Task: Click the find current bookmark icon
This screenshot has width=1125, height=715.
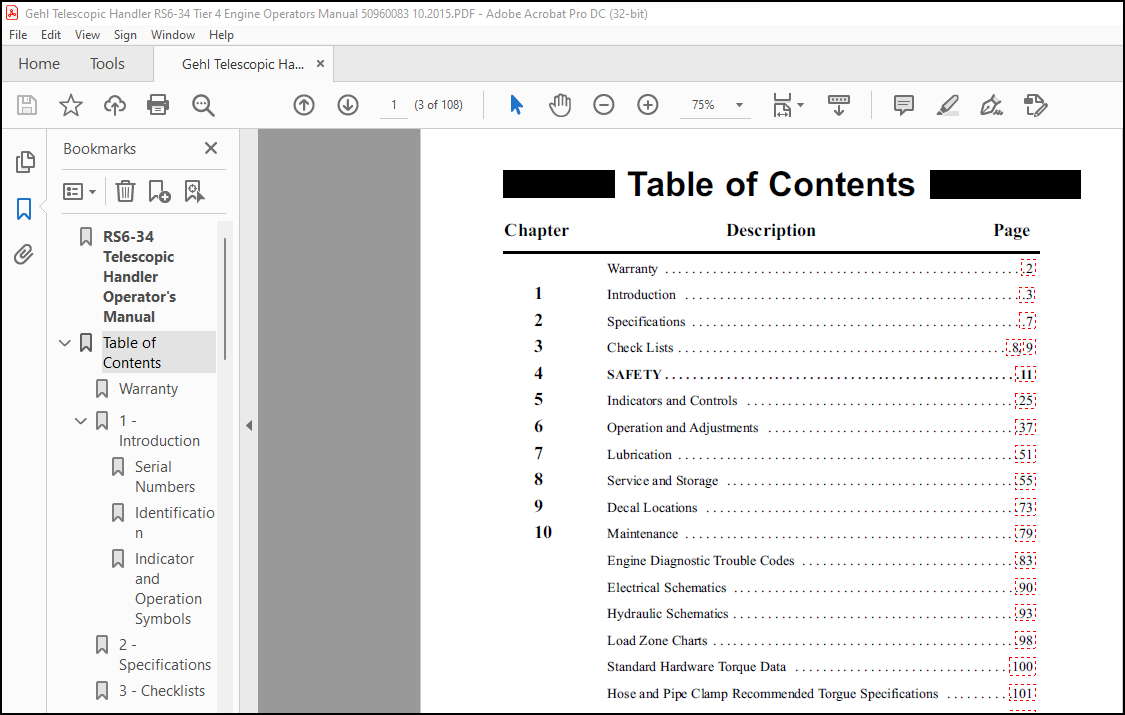Action: (x=194, y=191)
